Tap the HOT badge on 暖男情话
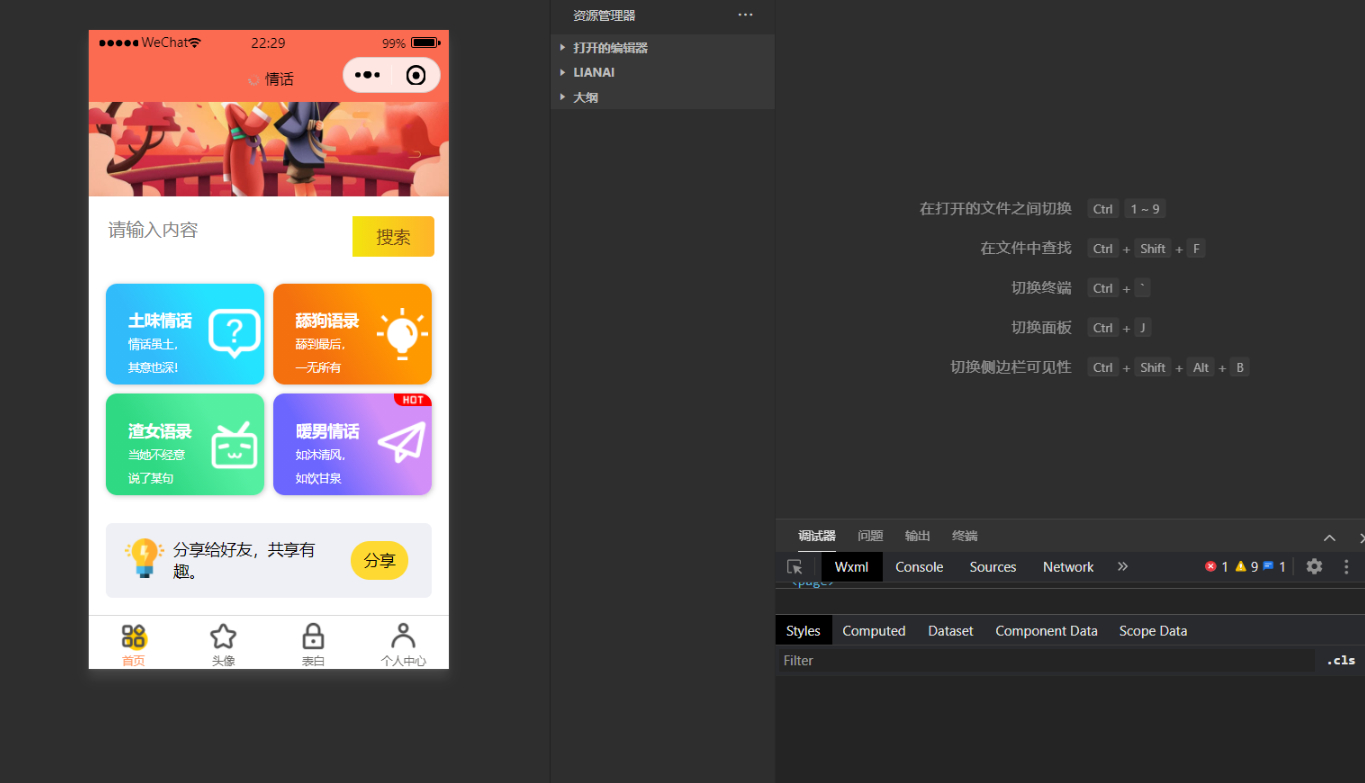Image resolution: width=1365 pixels, height=783 pixels. point(412,400)
